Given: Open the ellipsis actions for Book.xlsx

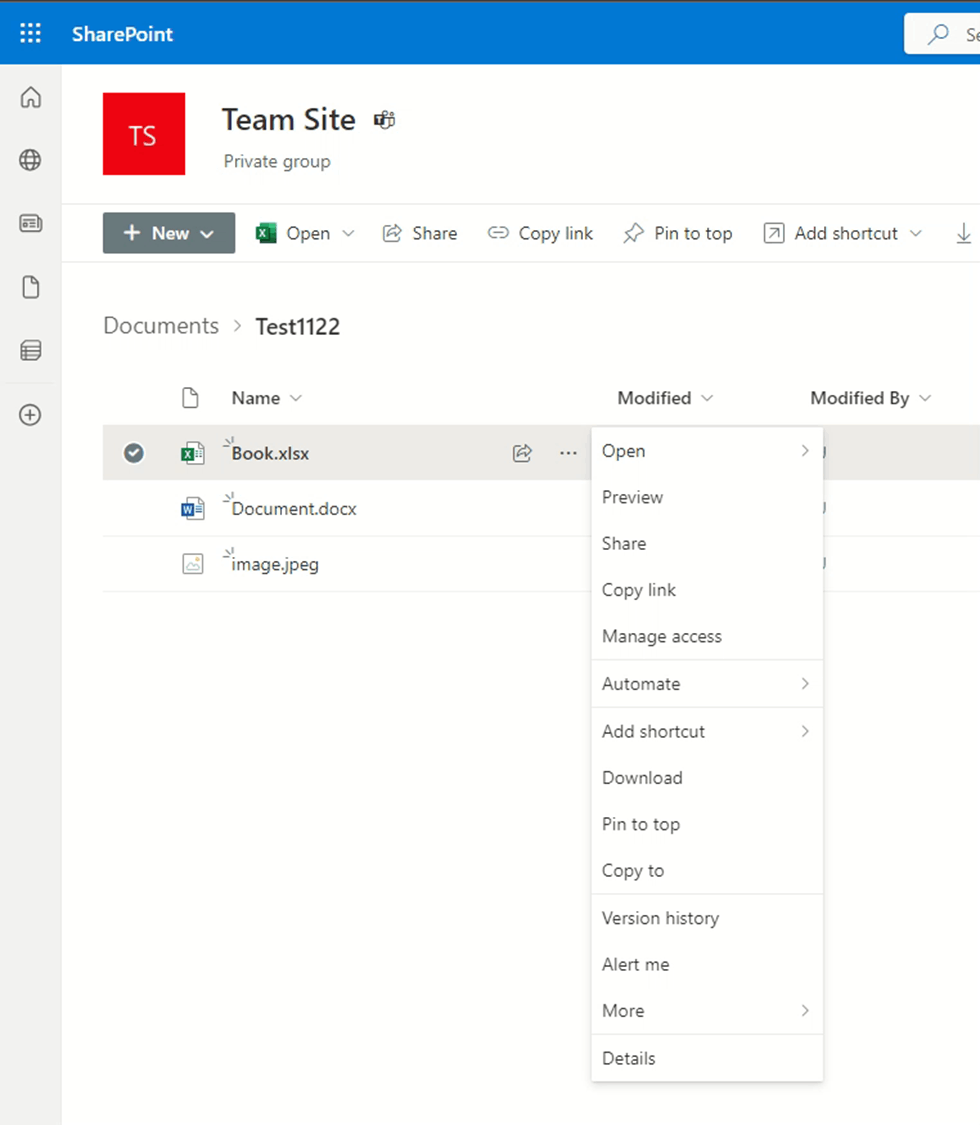Looking at the screenshot, I should tap(568, 453).
